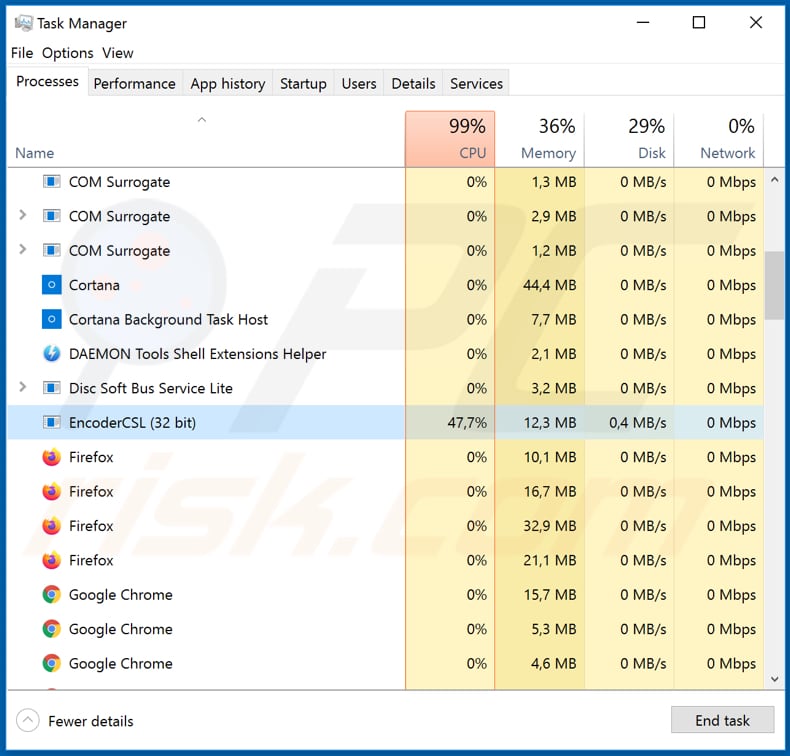Click the 10,1 MB Firefox memory value

(550, 457)
